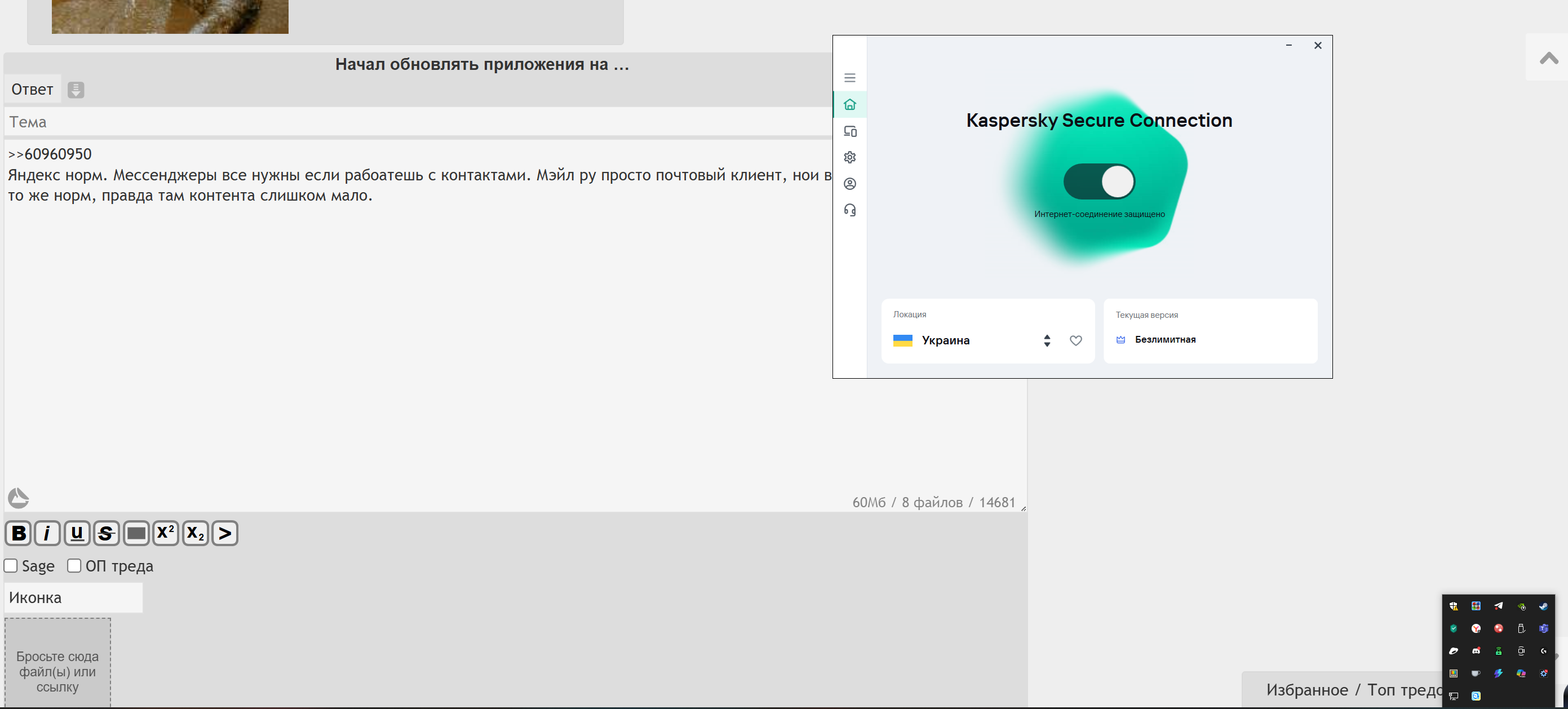This screenshot has height=709, width=1568.
Task: Turn off secure connection toggle
Action: [x=1099, y=181]
